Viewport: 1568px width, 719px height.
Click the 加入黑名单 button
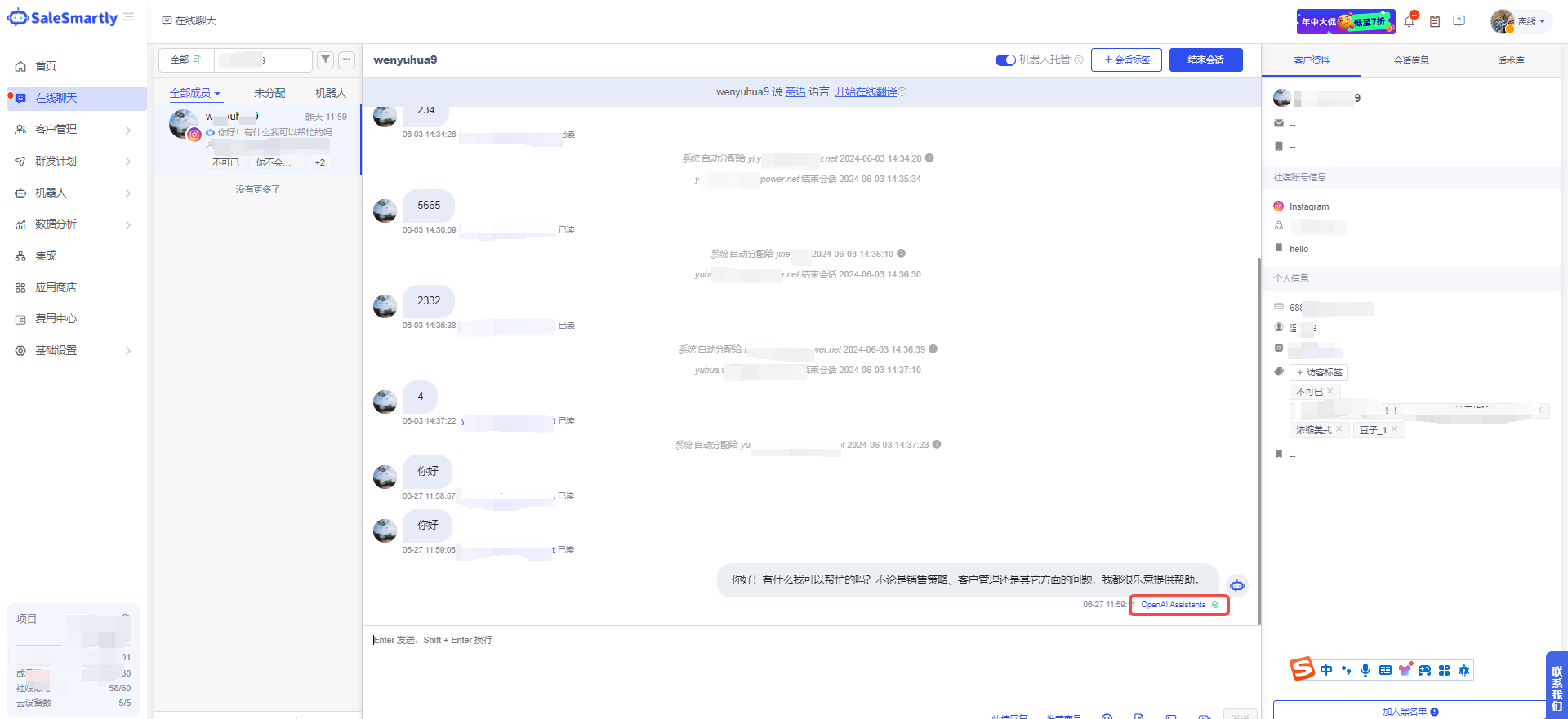[1410, 711]
